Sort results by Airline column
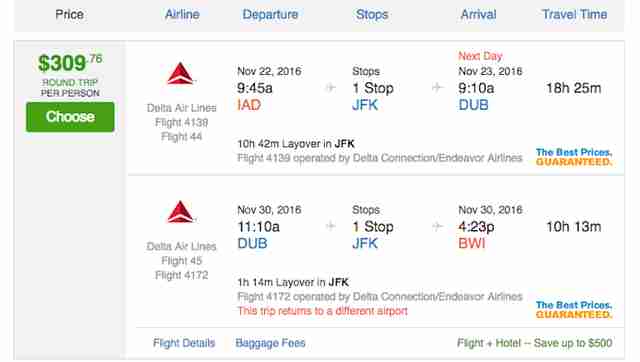640x362 pixels. pos(182,15)
